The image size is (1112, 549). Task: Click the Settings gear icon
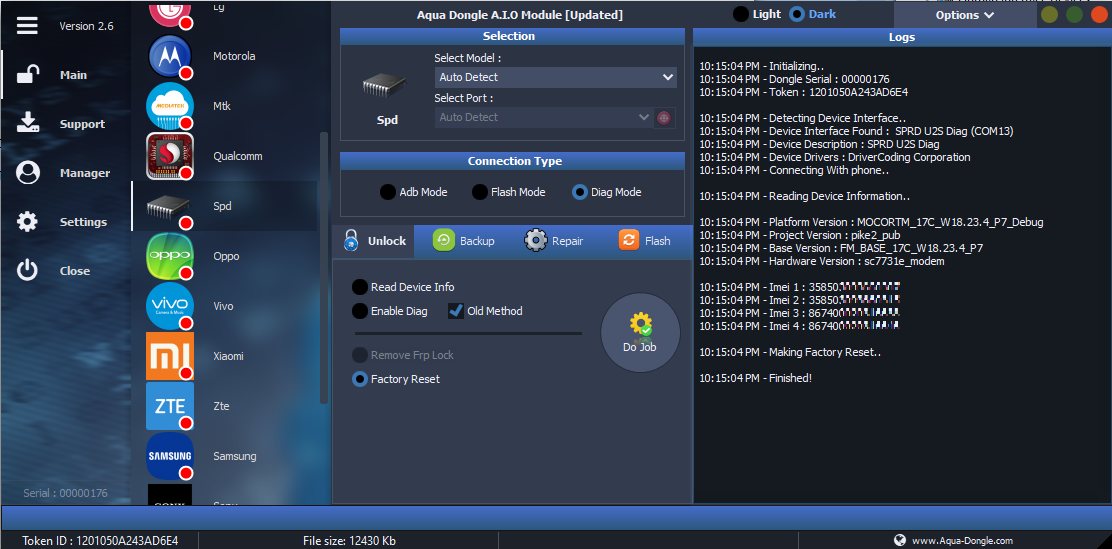28,221
